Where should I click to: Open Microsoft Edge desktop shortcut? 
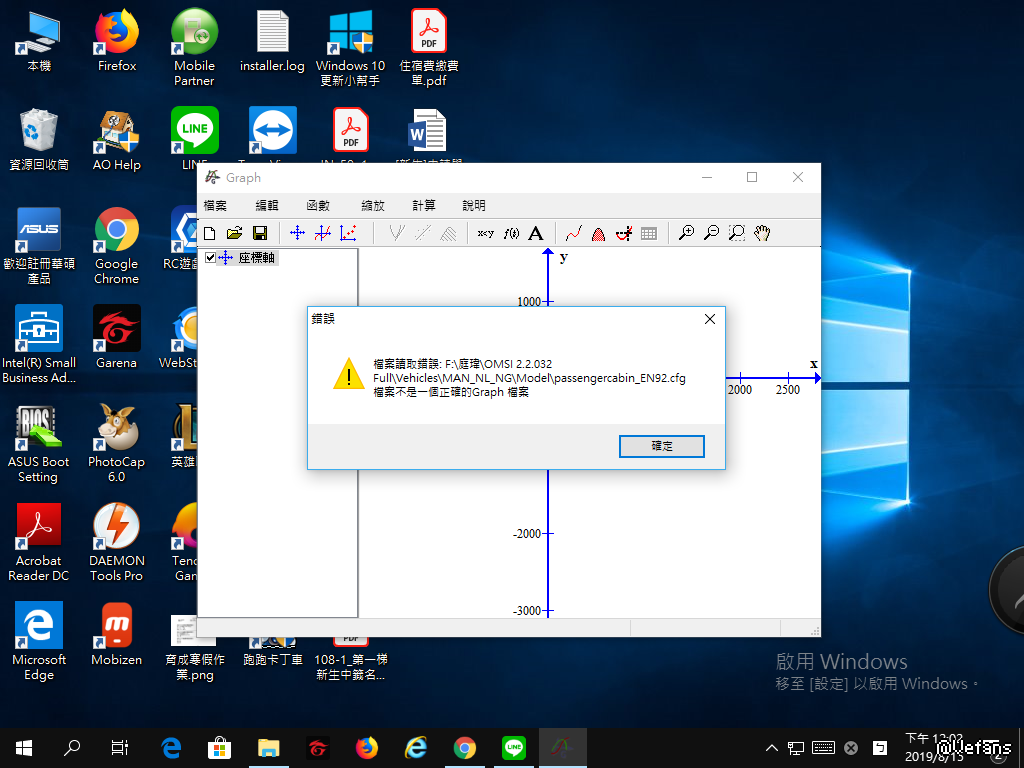39,641
